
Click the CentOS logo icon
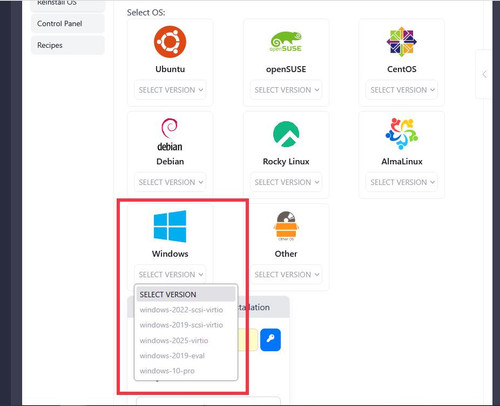coord(401,42)
